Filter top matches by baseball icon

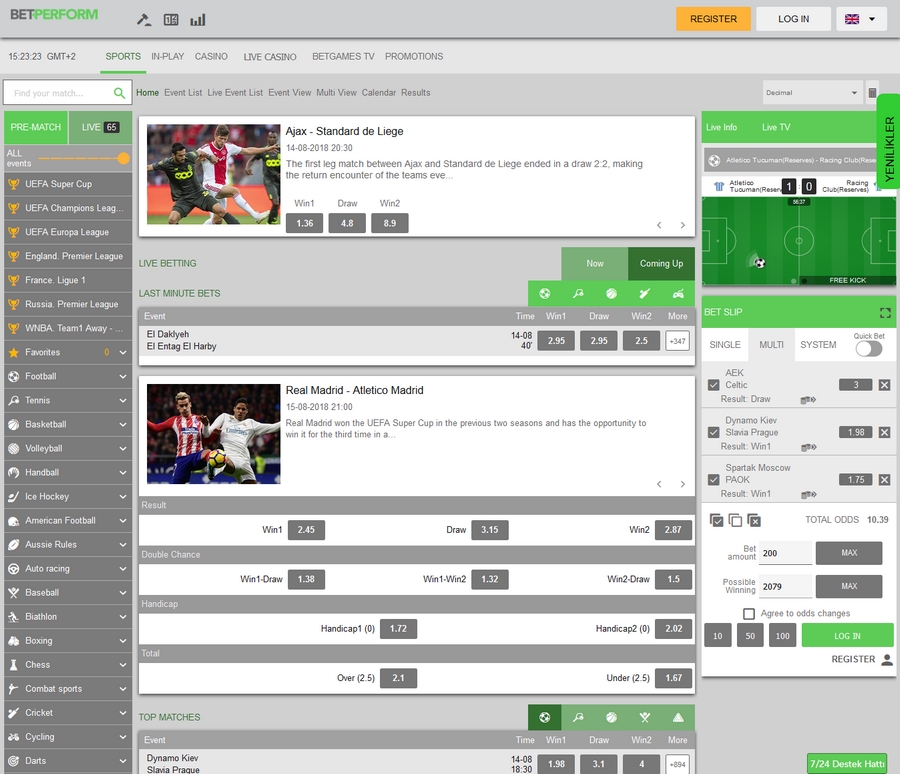(645, 717)
